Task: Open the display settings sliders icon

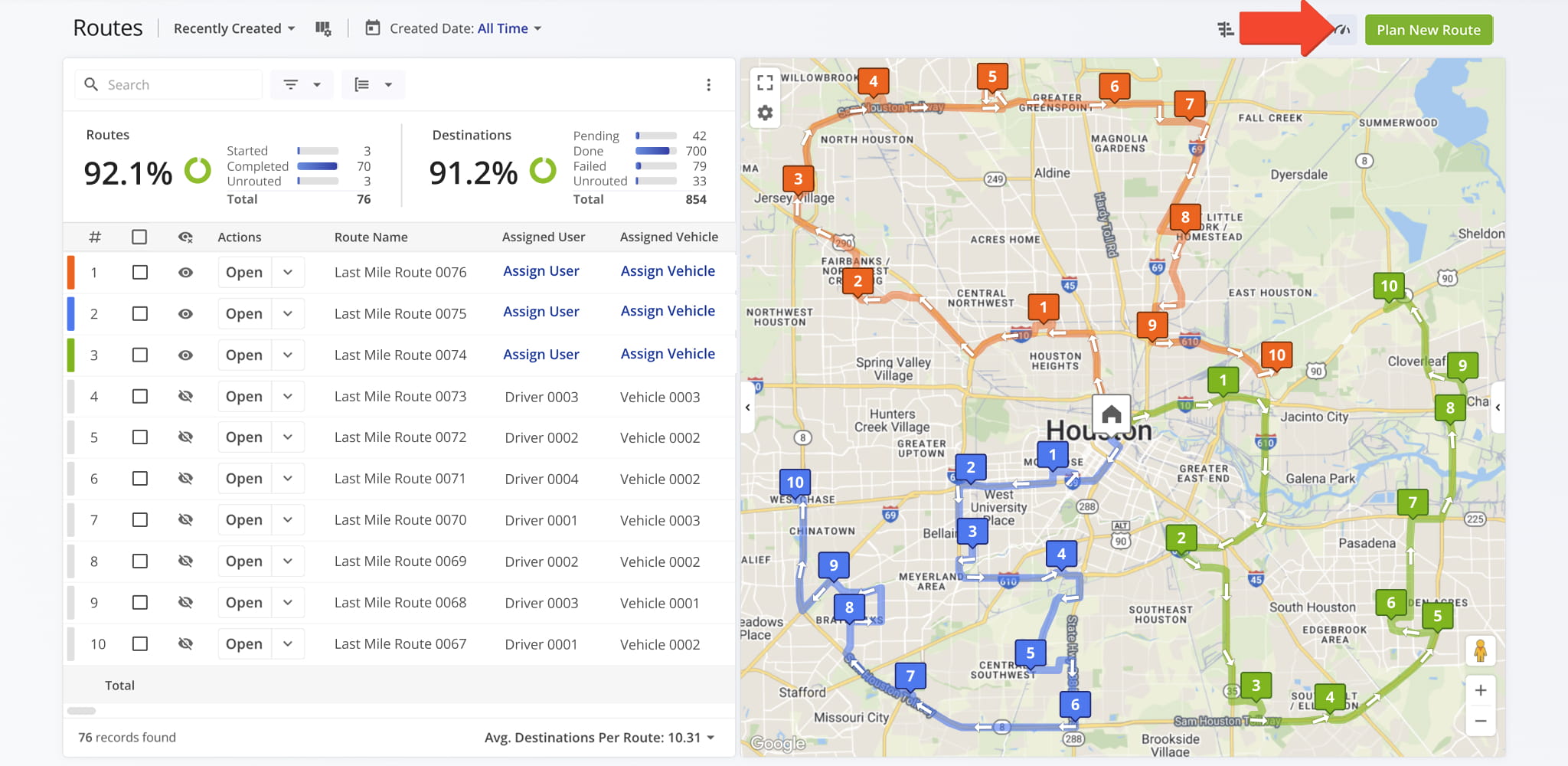Action: (x=1225, y=30)
